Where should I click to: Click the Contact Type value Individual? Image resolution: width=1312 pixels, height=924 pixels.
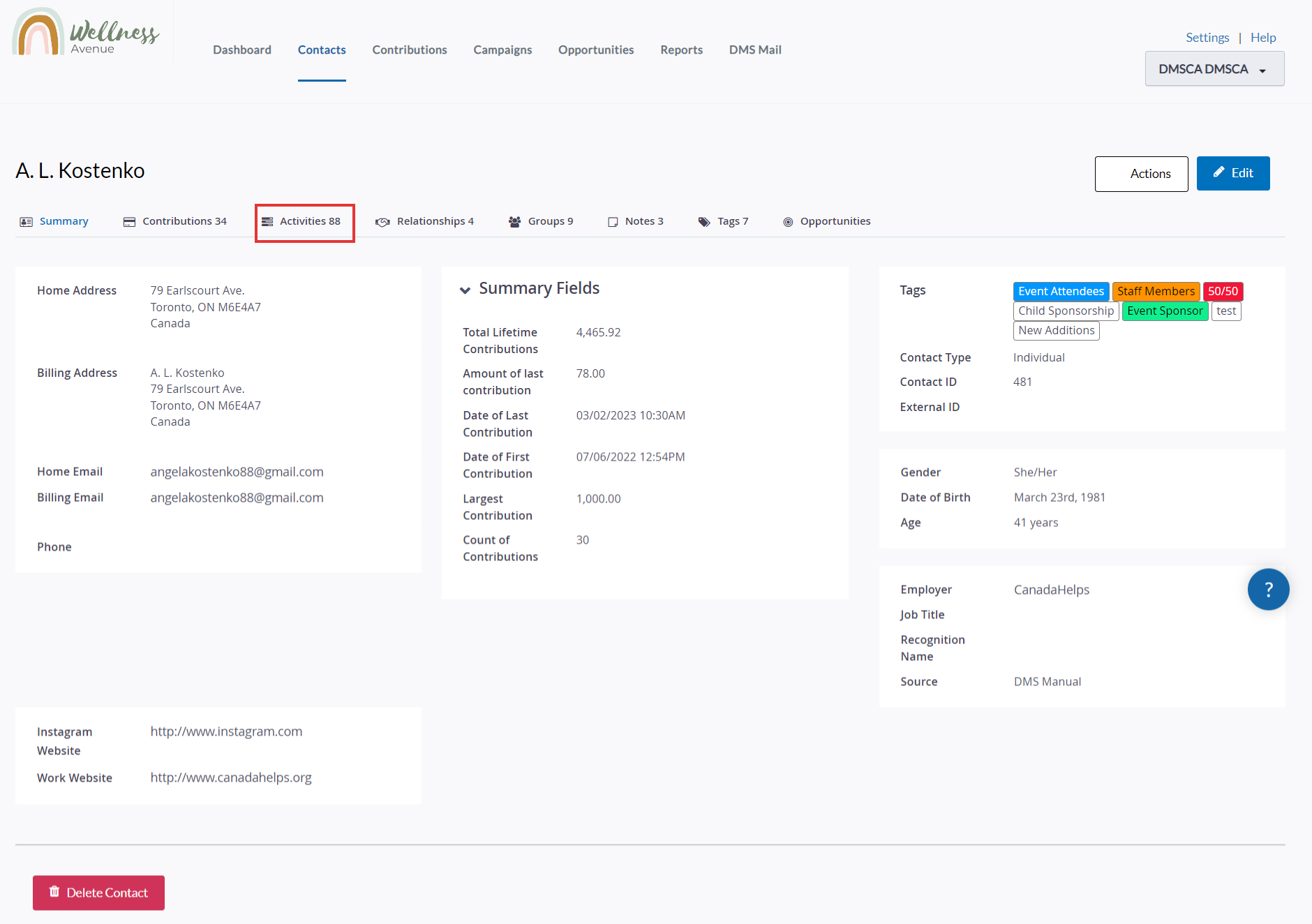coord(1039,357)
